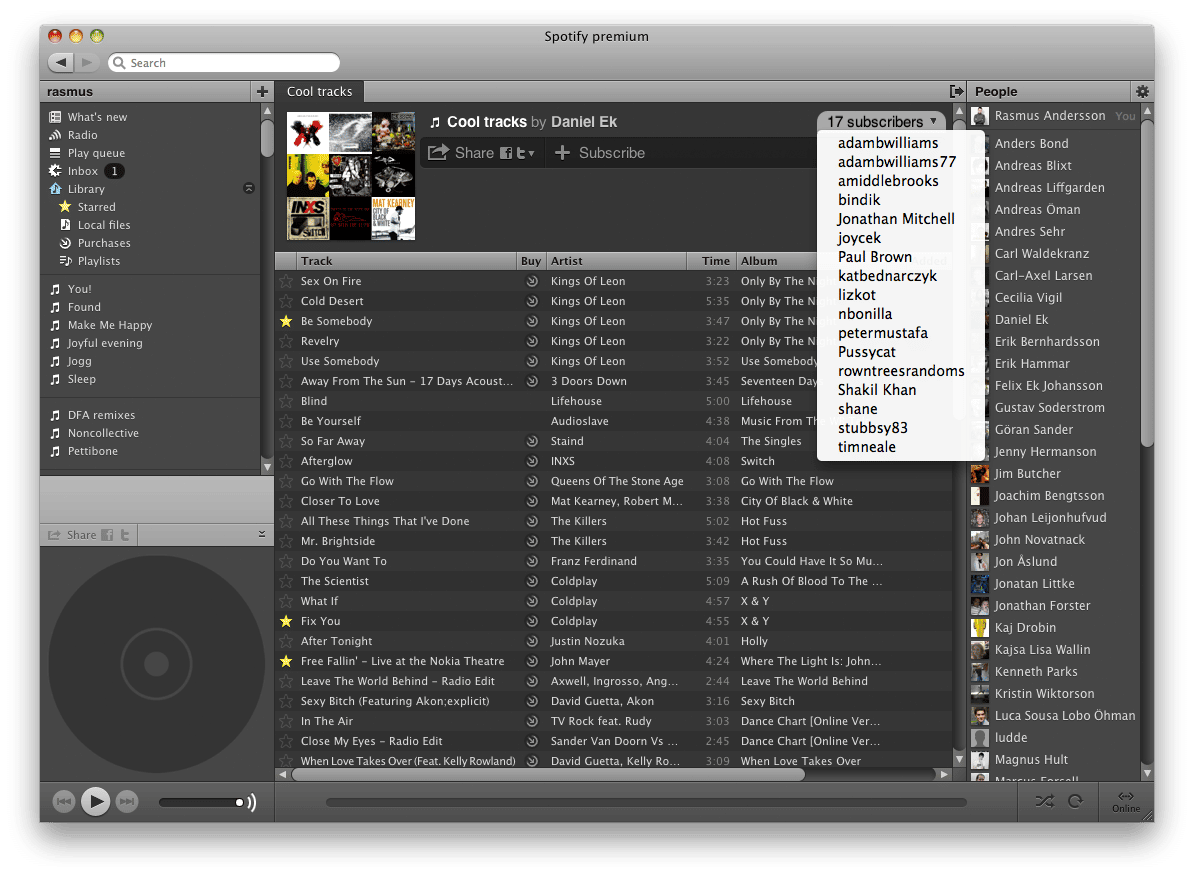The image size is (1194, 877).
Task: Select subscriber Jonathan Mitchell from the list
Action: coord(896,219)
